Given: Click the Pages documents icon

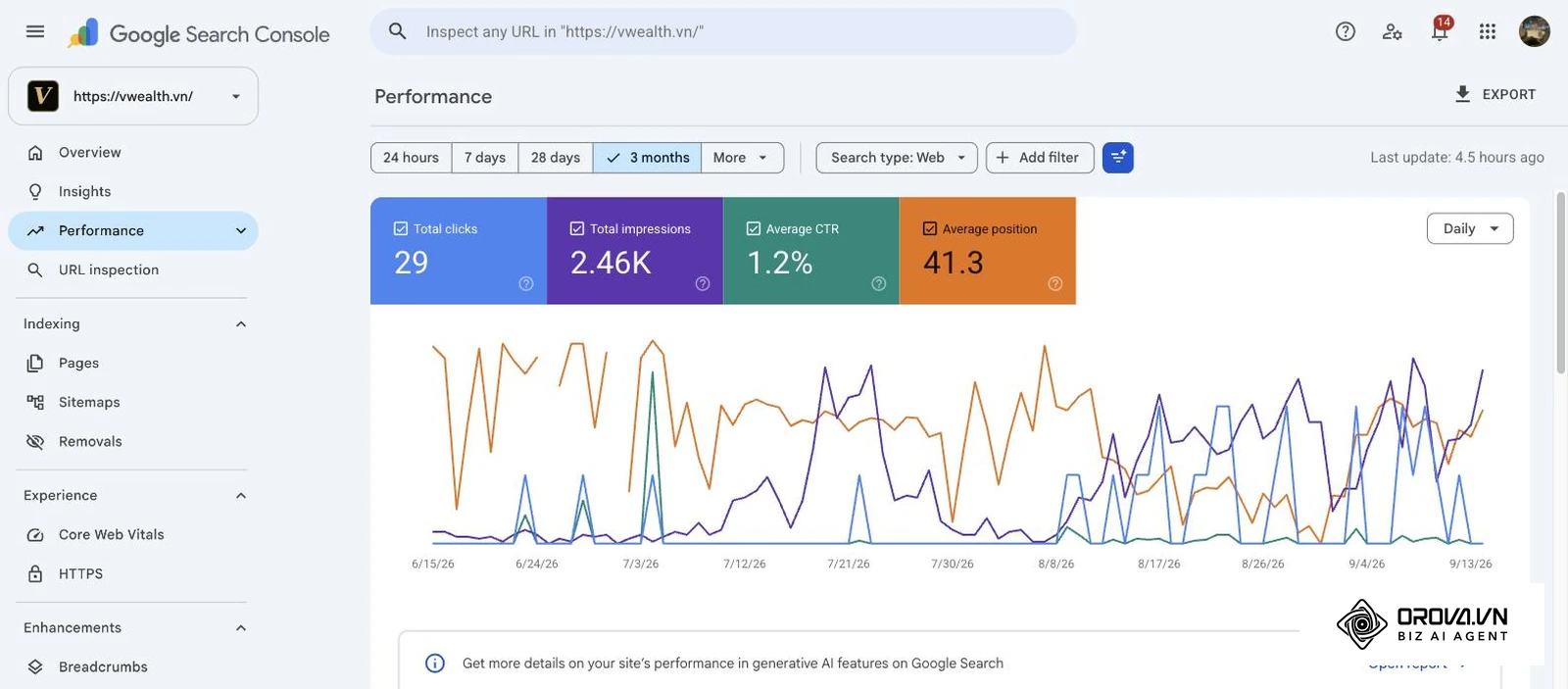Looking at the screenshot, I should tap(35, 363).
